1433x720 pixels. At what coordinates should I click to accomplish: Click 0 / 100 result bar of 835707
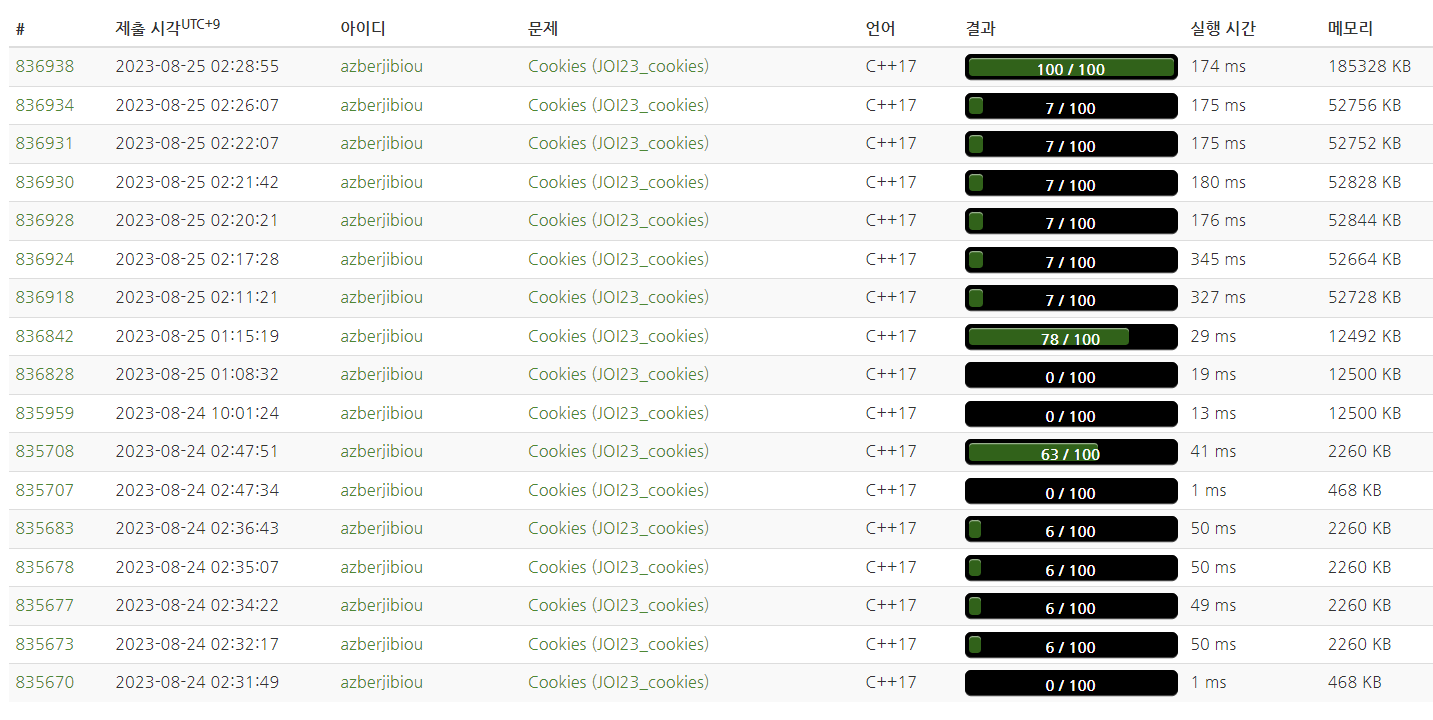pyautogui.click(x=1071, y=491)
